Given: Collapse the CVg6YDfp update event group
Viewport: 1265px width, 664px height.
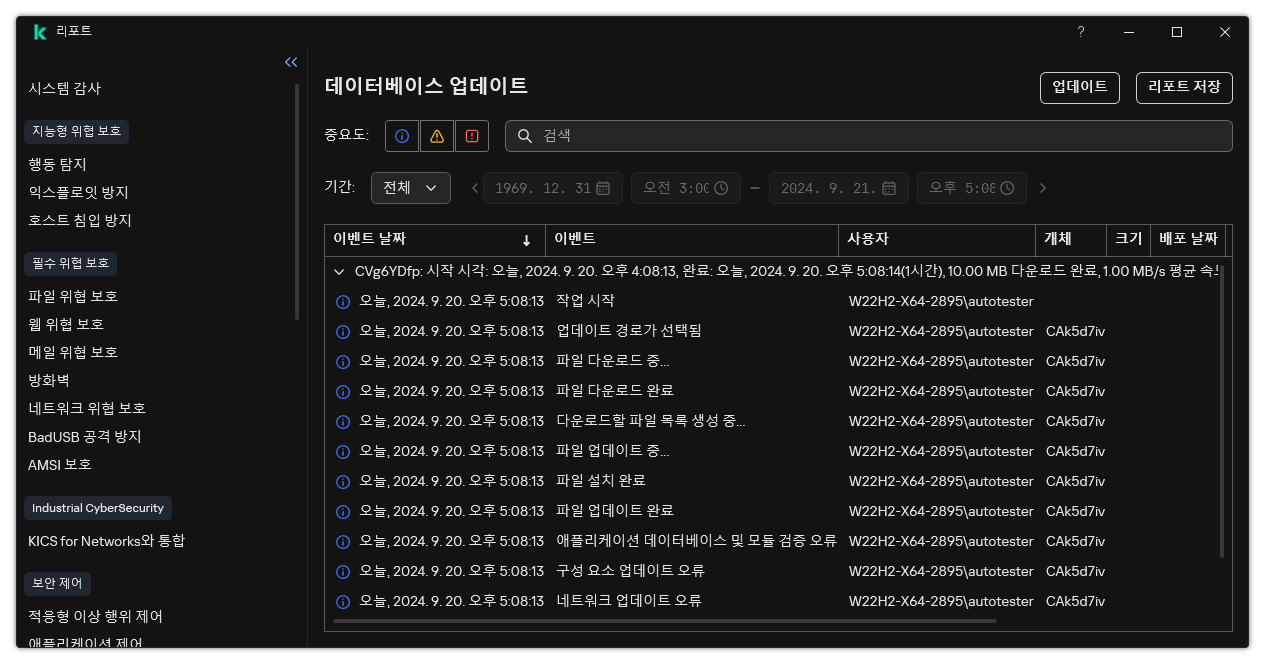Looking at the screenshot, I should pyautogui.click(x=339, y=271).
